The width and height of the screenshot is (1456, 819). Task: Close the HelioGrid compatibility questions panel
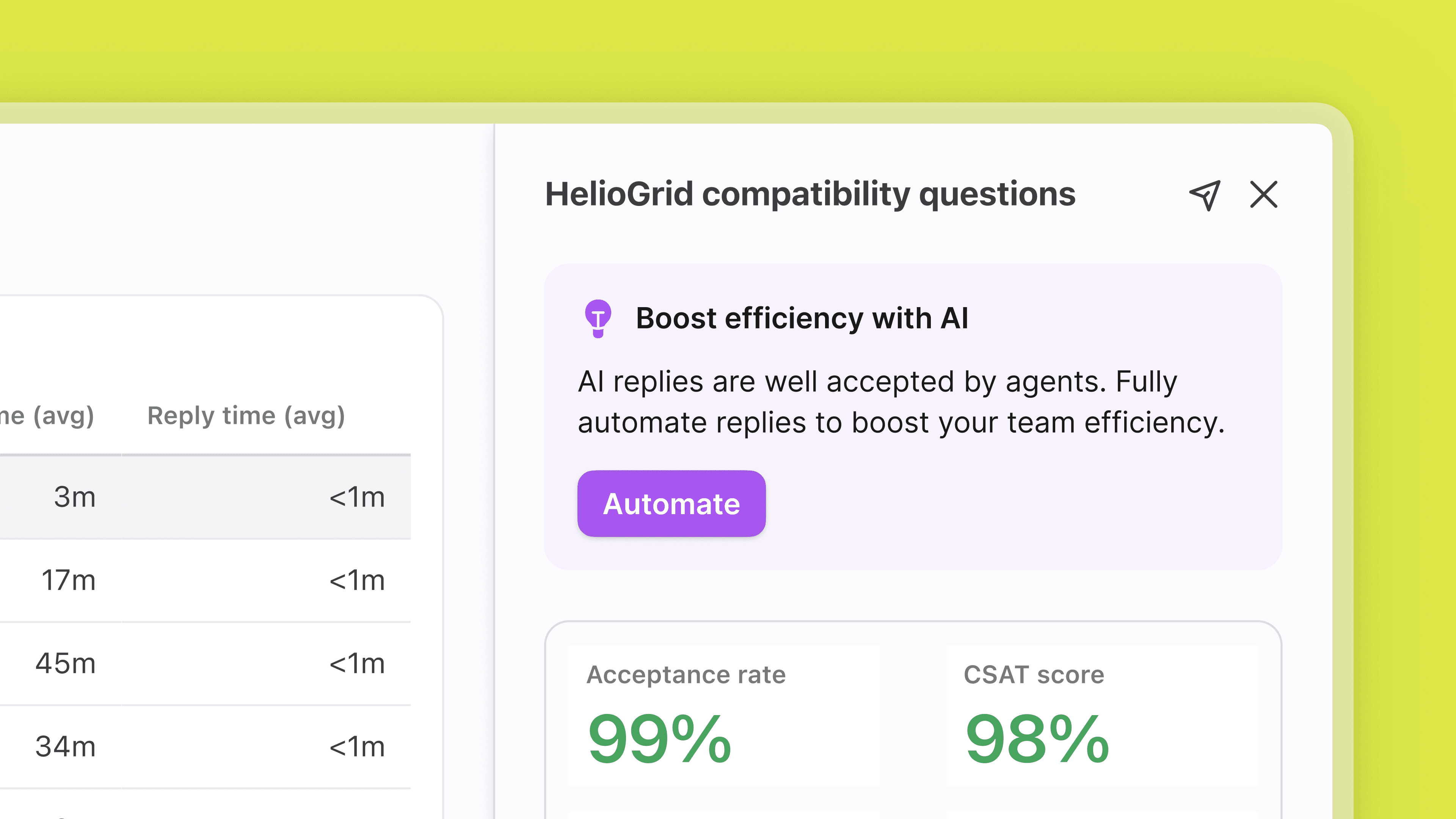pyautogui.click(x=1263, y=195)
